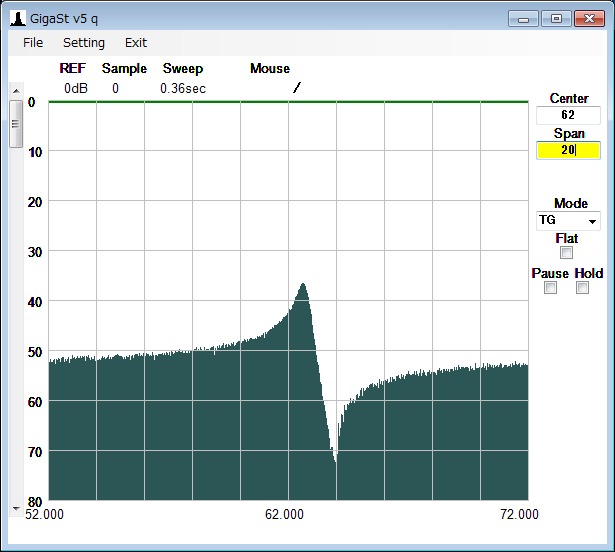
Task: Click the resonance peak on the spectrum plot
Action: (303, 285)
